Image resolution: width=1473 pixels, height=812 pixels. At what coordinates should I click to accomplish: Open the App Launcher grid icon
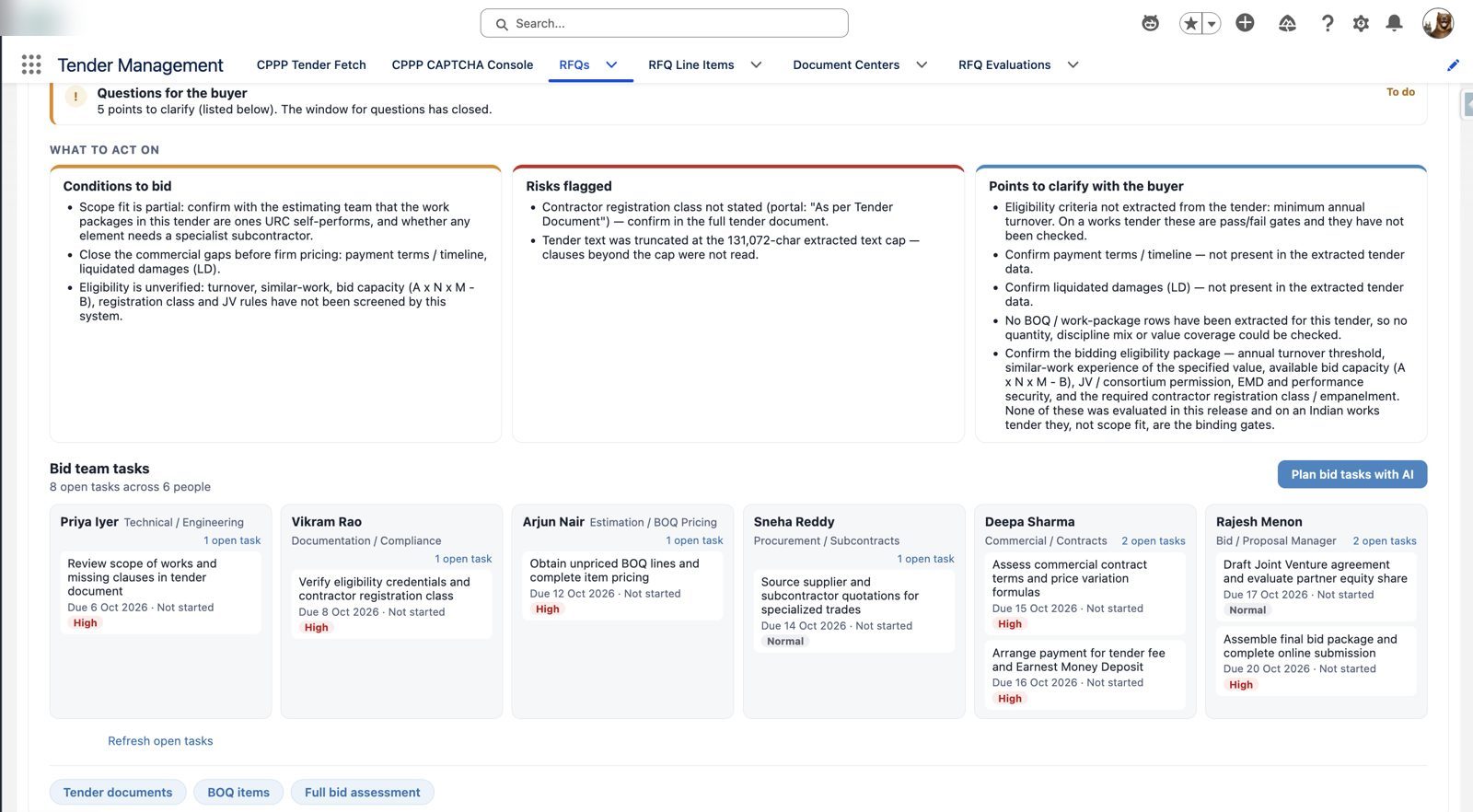click(31, 64)
